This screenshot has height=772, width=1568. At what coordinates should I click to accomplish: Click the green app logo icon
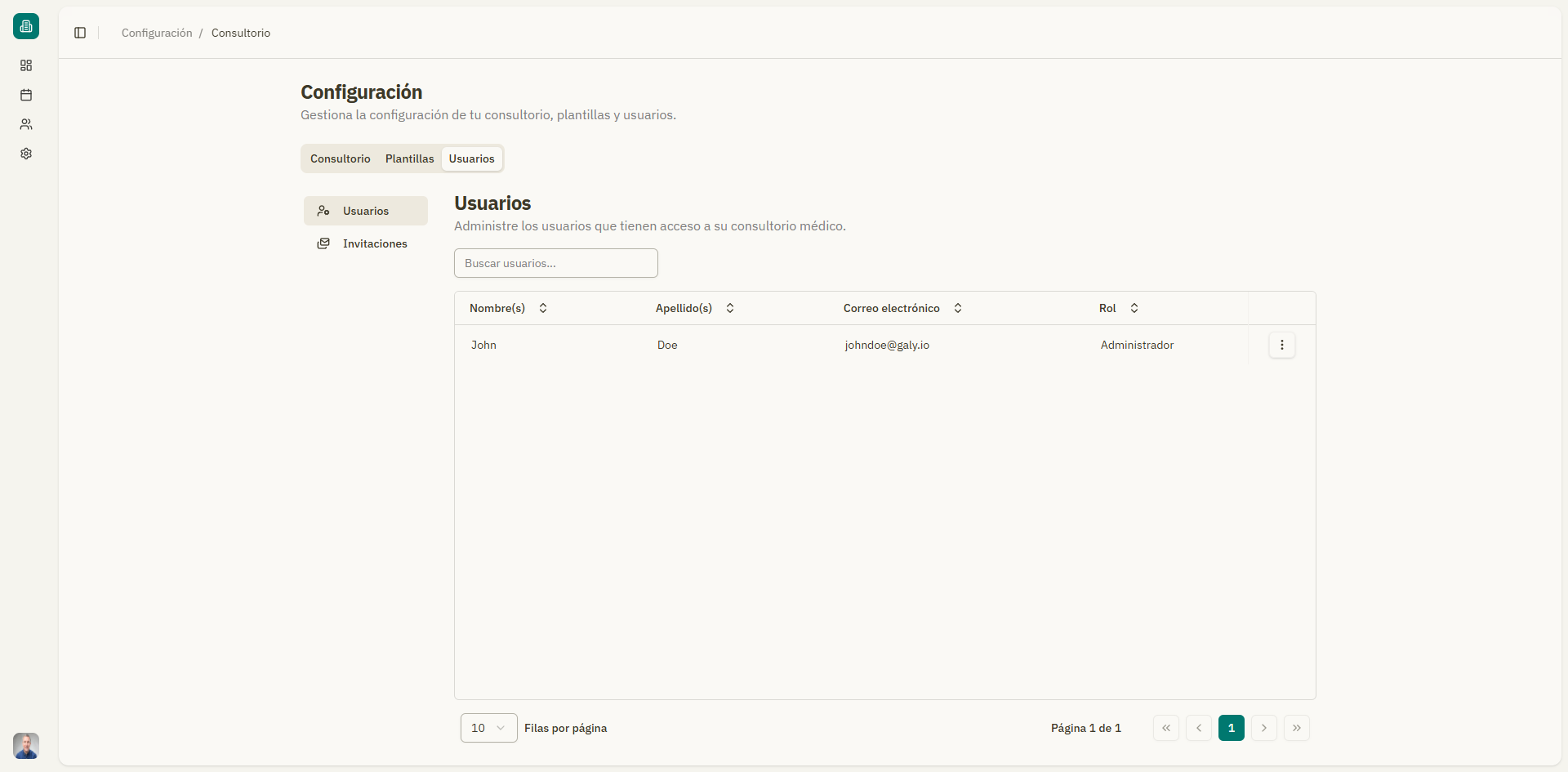point(26,26)
